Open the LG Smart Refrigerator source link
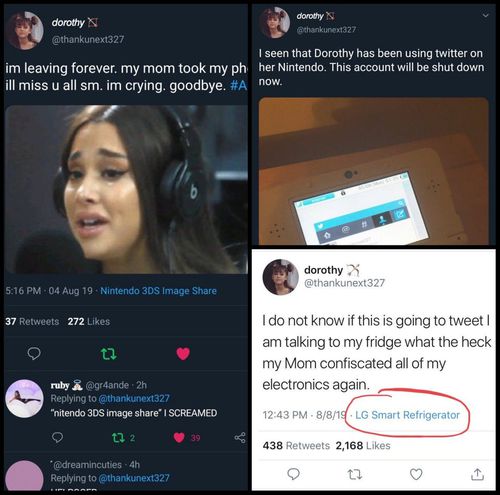The height and width of the screenshot is (495, 500). (407, 415)
